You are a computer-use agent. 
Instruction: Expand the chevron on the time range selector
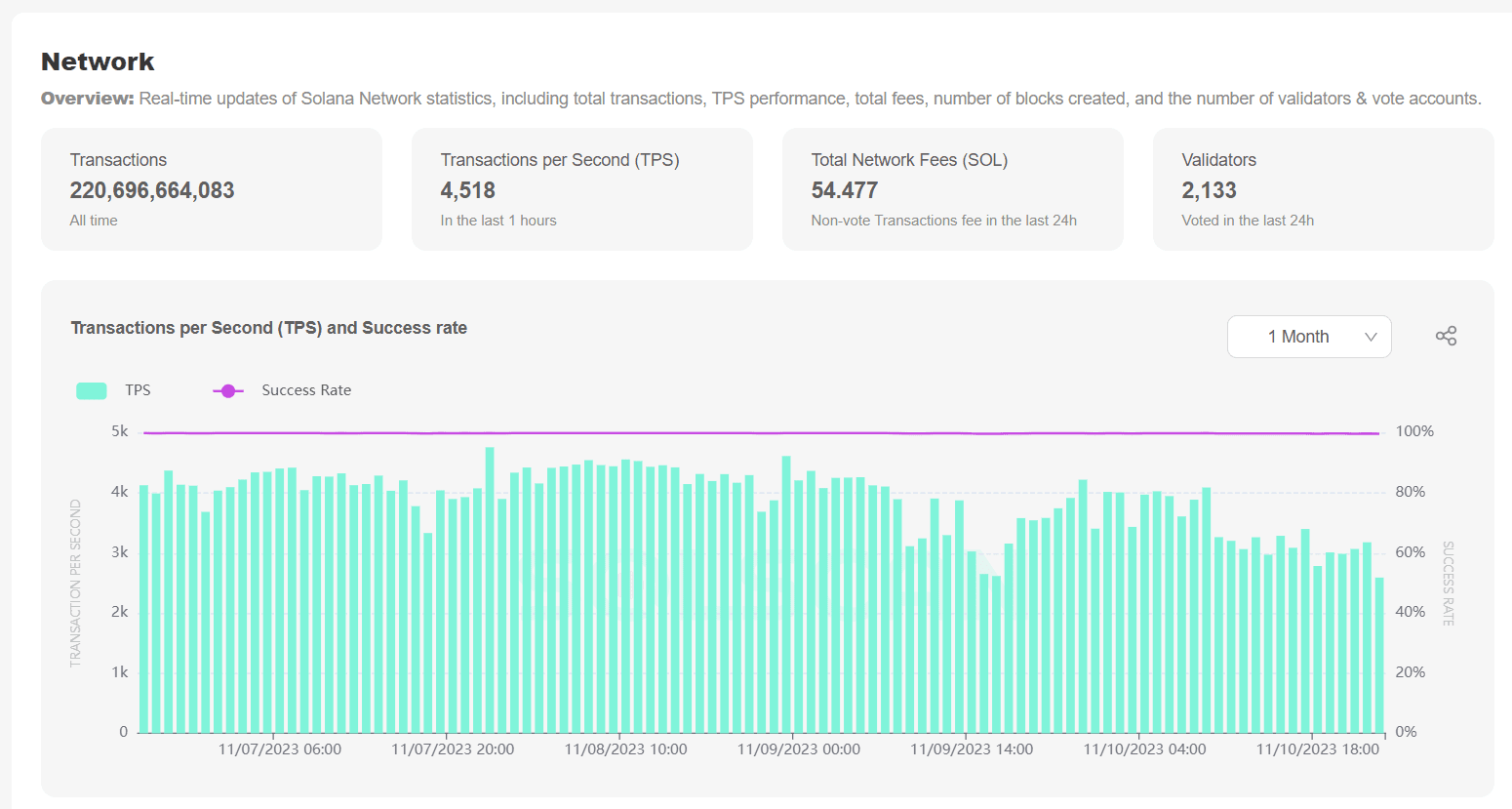1370,336
